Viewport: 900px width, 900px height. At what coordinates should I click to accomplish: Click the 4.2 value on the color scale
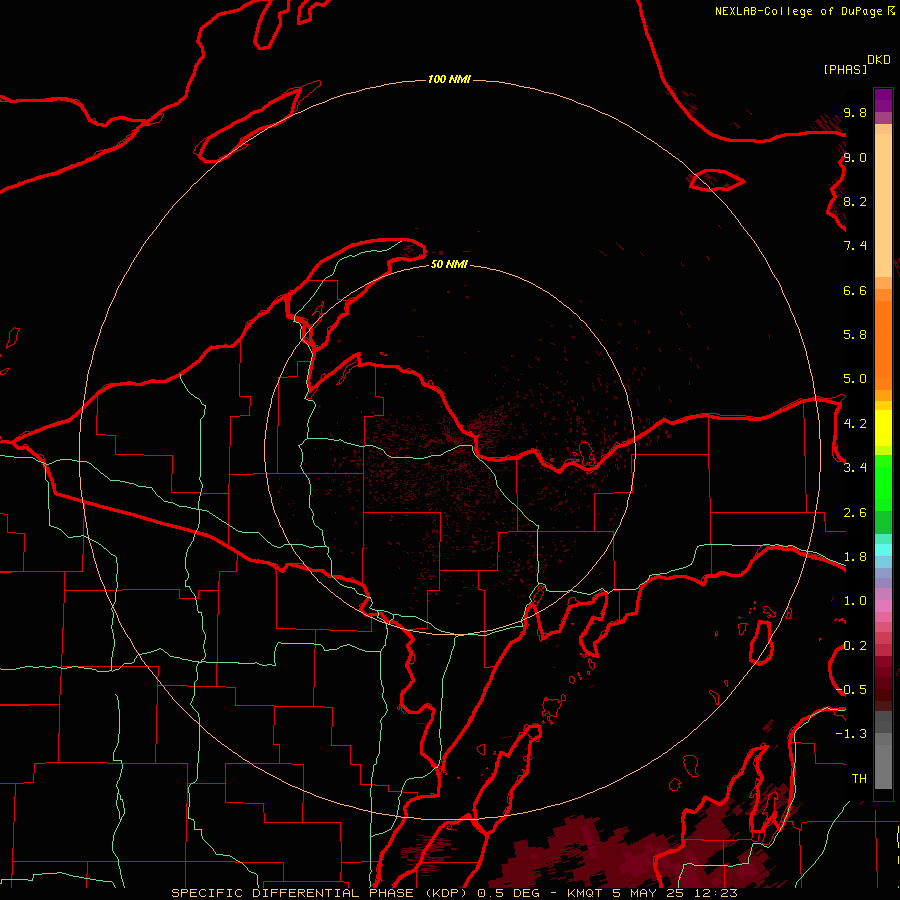[855, 424]
